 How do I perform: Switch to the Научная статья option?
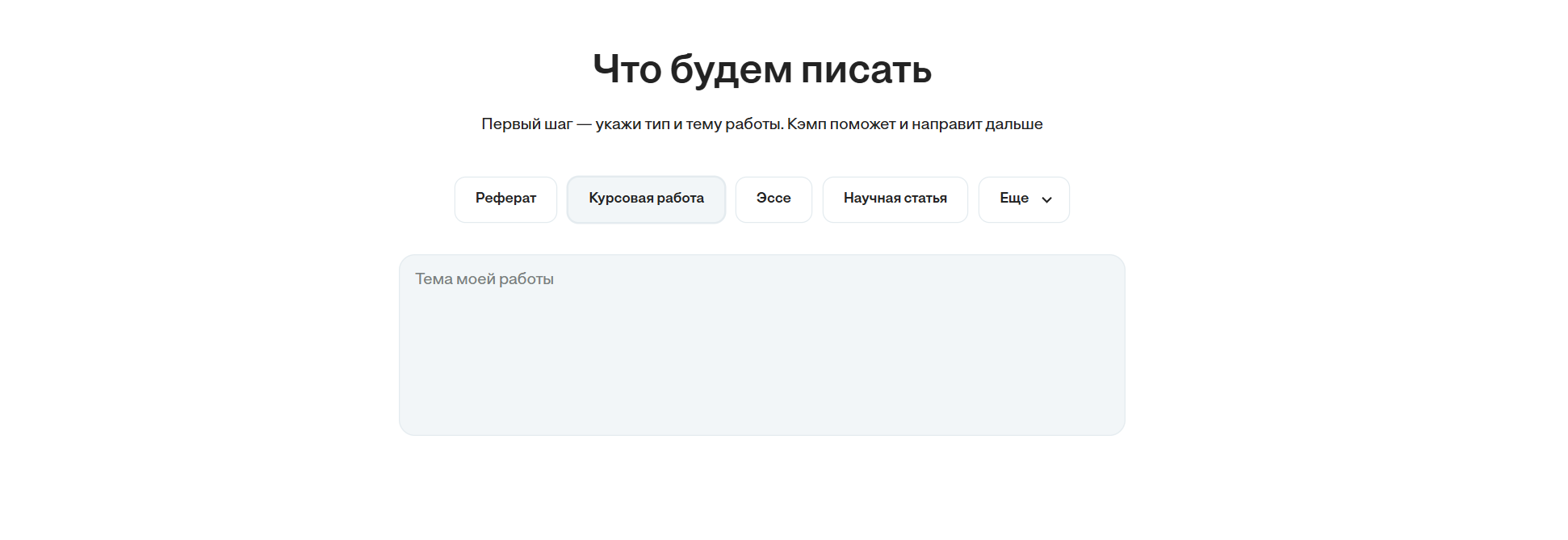pyautogui.click(x=895, y=199)
